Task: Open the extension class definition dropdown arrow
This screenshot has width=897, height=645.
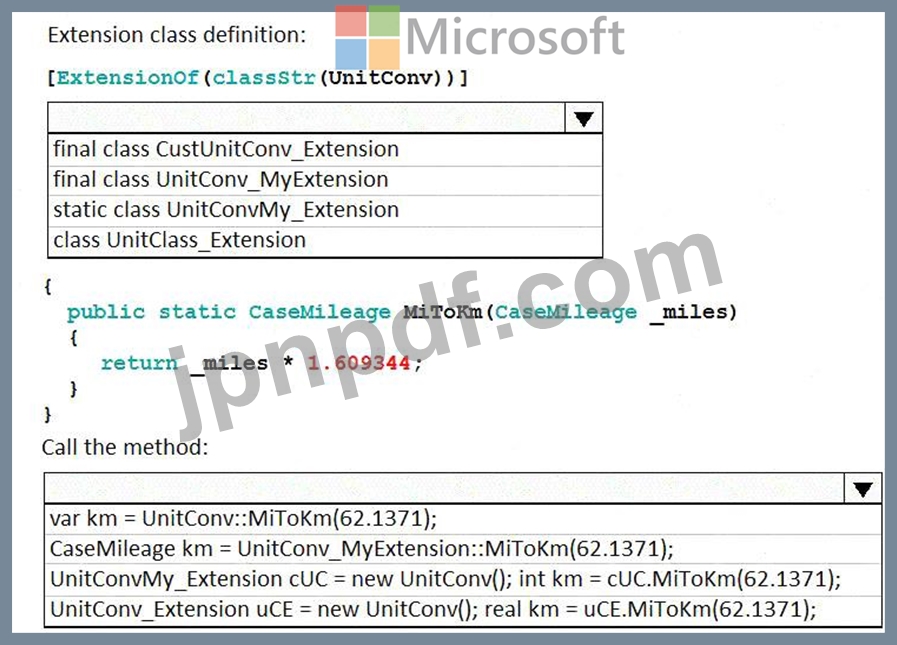Action: click(x=584, y=119)
